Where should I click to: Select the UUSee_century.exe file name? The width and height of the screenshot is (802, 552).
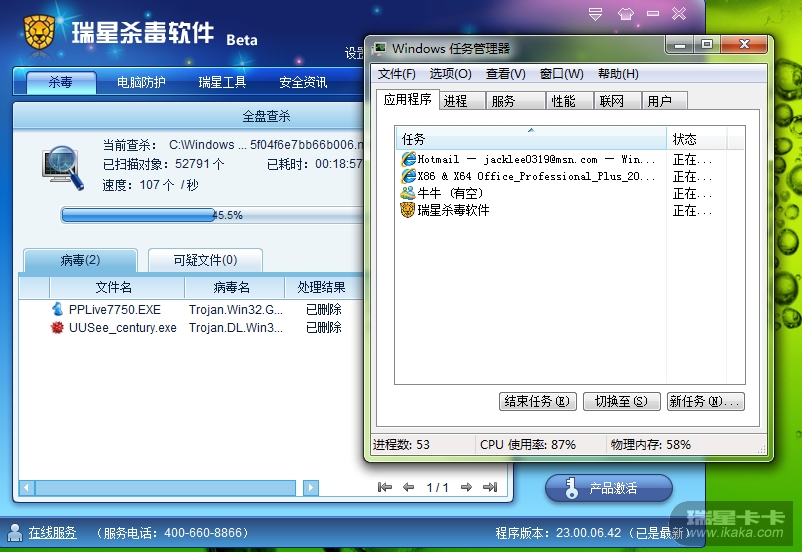123,328
